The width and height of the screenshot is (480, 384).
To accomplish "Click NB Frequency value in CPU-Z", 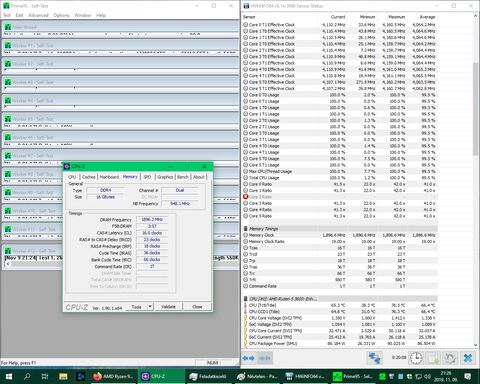I will click(x=180, y=203).
